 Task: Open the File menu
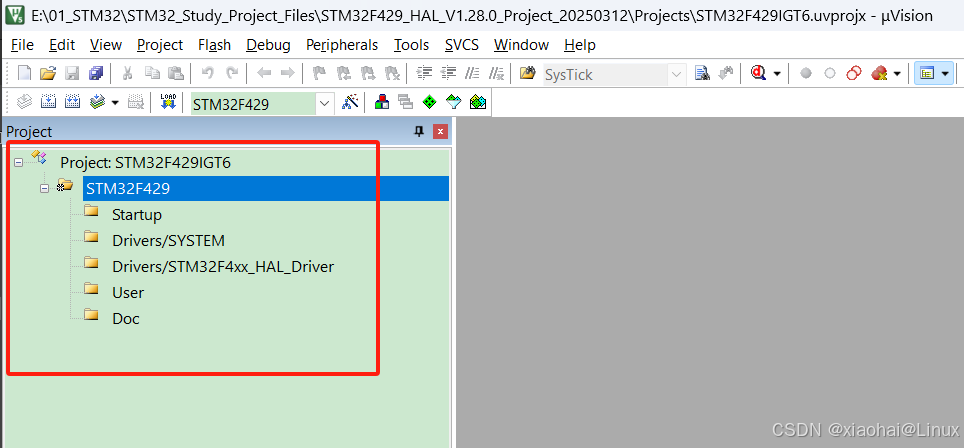point(22,45)
